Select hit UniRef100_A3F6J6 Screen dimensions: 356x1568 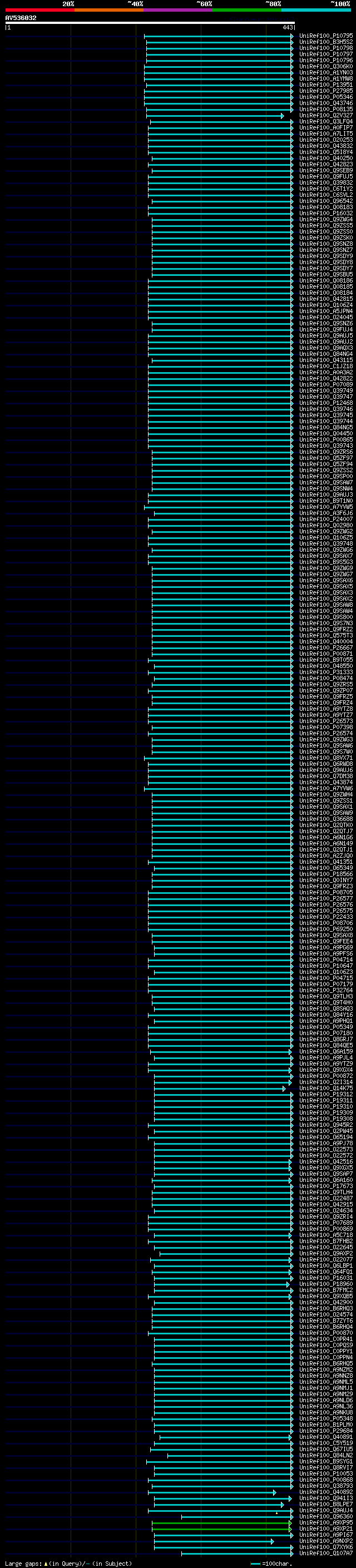coord(325,513)
